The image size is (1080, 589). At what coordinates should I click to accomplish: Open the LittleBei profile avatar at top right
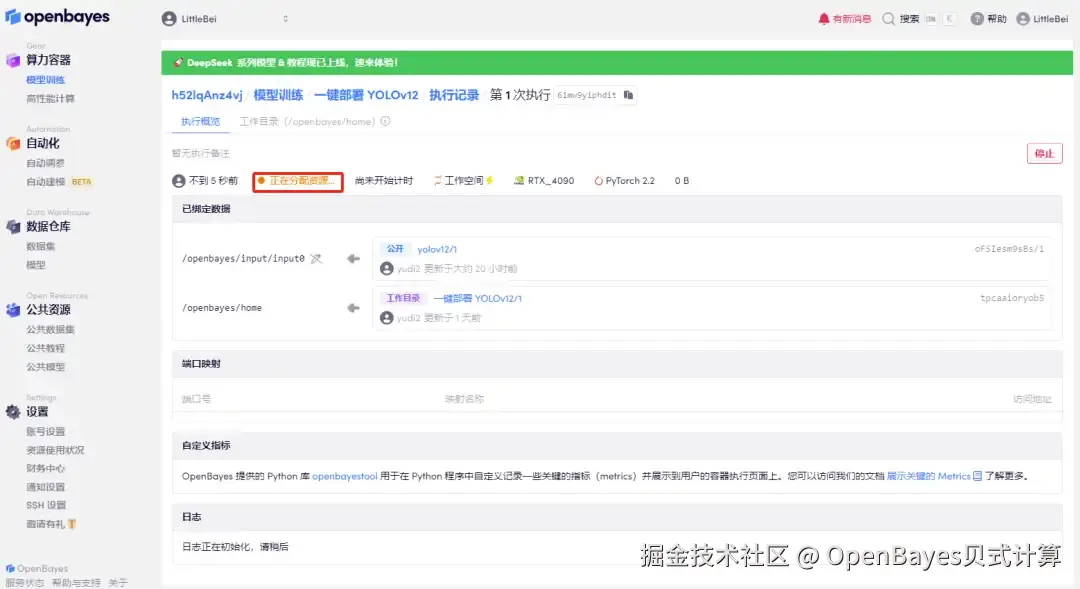[1023, 19]
